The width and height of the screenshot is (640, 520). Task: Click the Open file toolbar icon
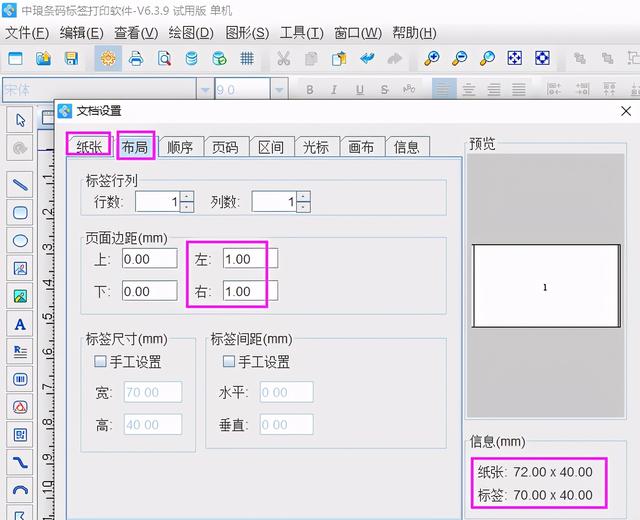(x=43, y=58)
